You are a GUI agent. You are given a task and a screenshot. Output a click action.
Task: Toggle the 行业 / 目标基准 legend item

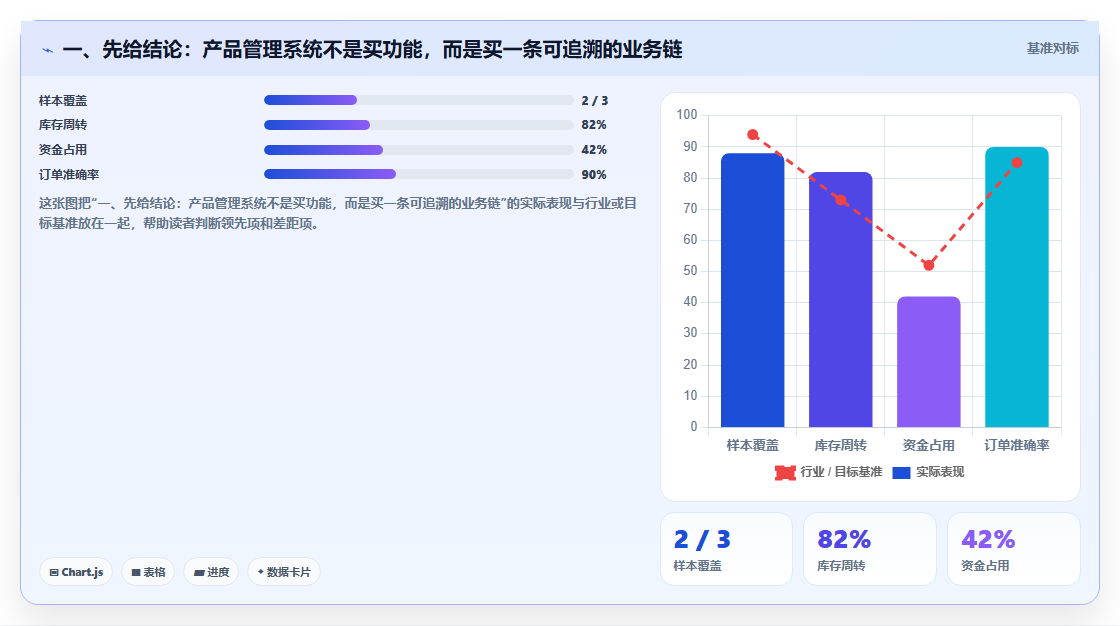point(829,472)
